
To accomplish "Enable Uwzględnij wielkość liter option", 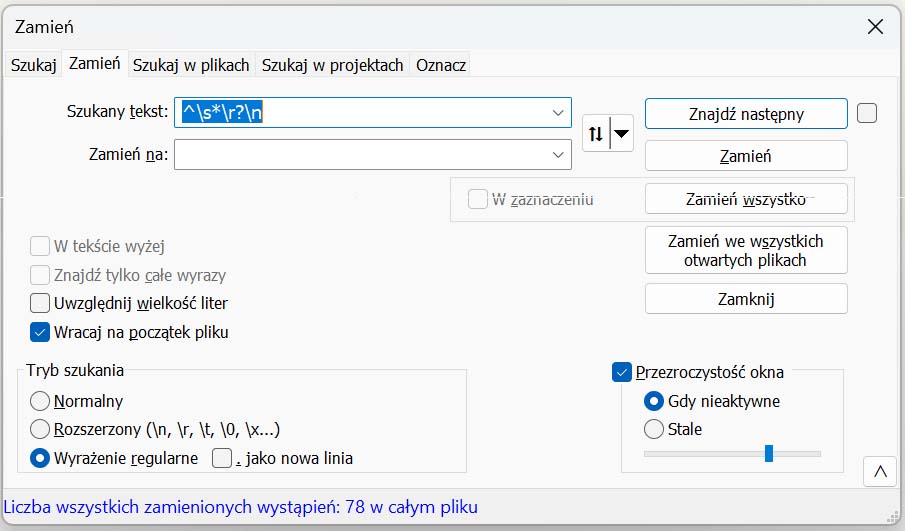I will (40, 302).
